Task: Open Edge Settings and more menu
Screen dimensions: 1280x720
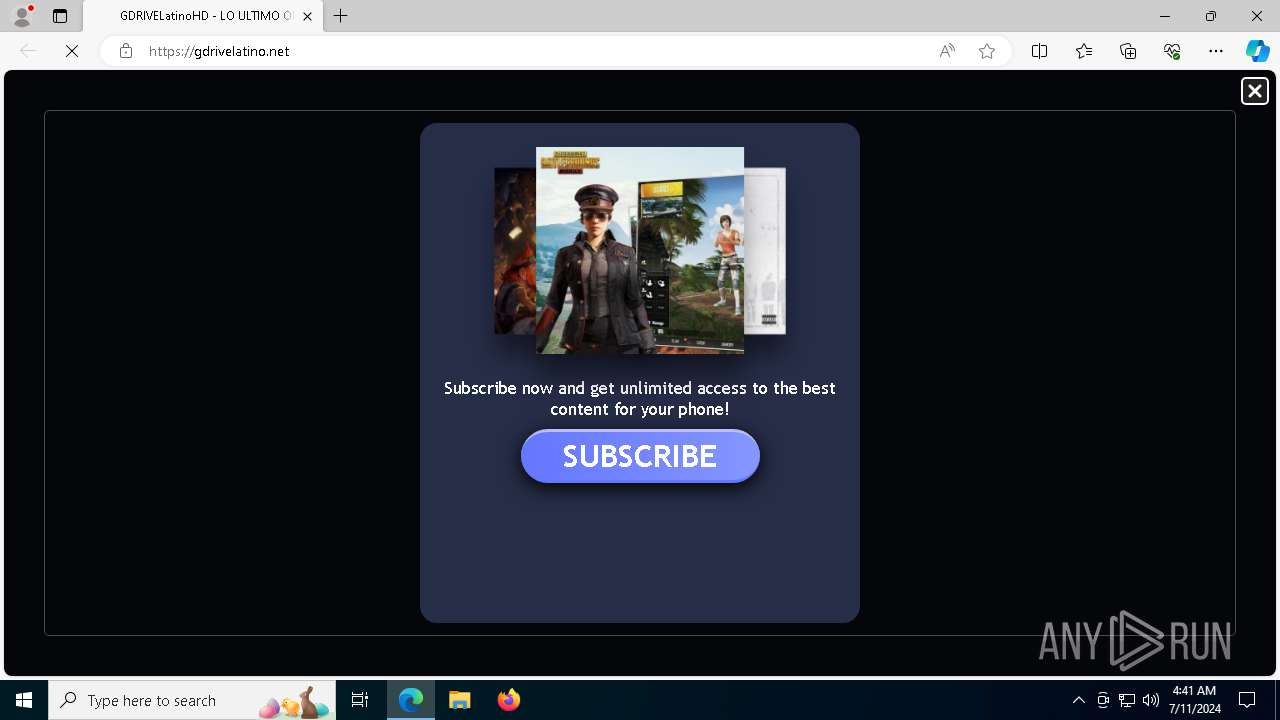Action: [1216, 51]
